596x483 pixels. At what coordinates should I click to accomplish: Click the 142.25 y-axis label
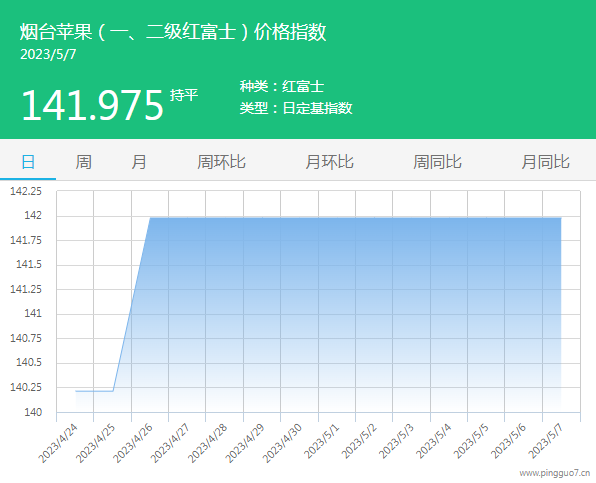(26, 191)
